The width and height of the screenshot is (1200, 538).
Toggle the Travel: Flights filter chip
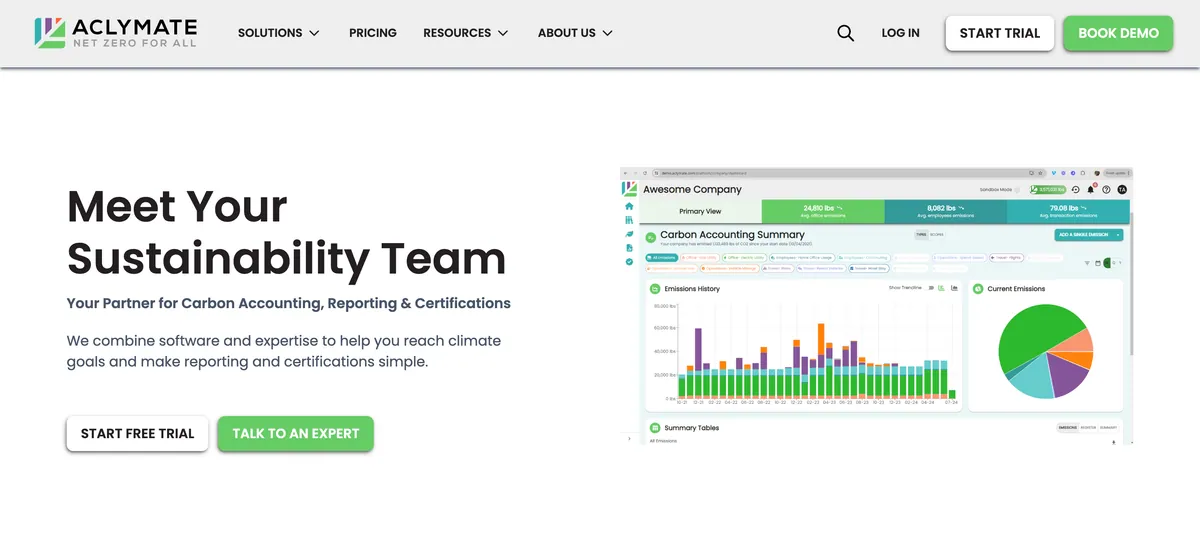pyautogui.click(x=1006, y=258)
